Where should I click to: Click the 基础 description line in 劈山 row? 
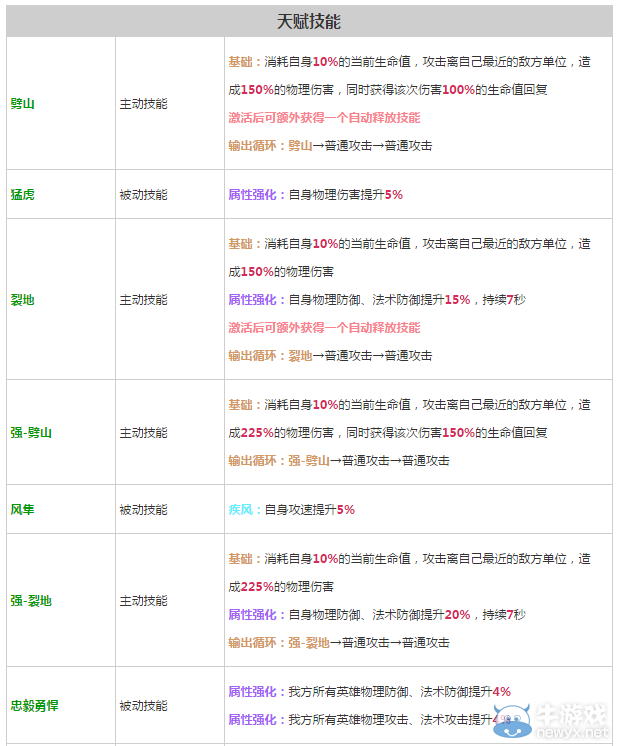(x=409, y=62)
